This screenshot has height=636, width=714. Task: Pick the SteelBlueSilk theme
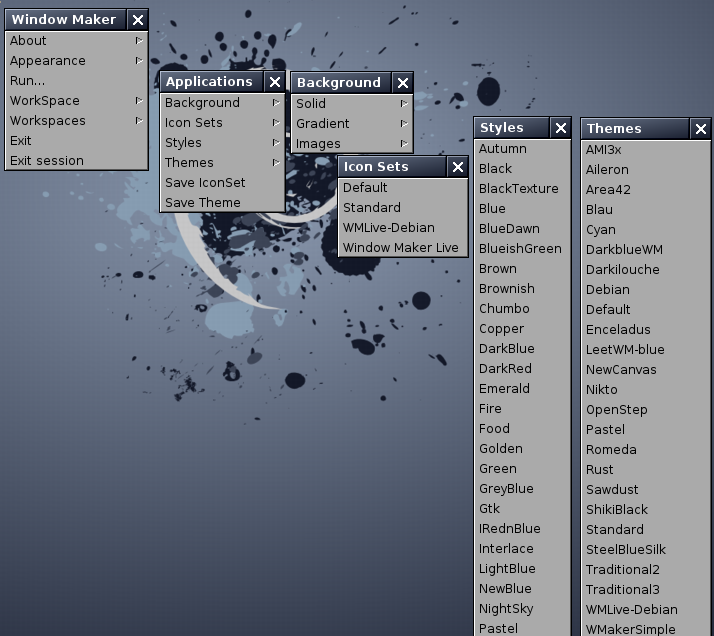(x=625, y=550)
